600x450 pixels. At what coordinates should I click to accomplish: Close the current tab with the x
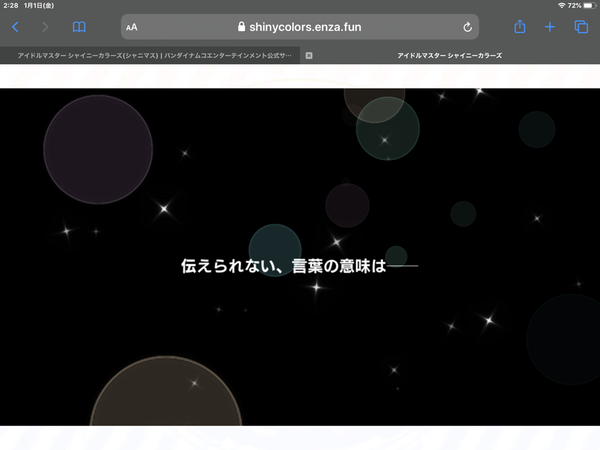[309, 55]
